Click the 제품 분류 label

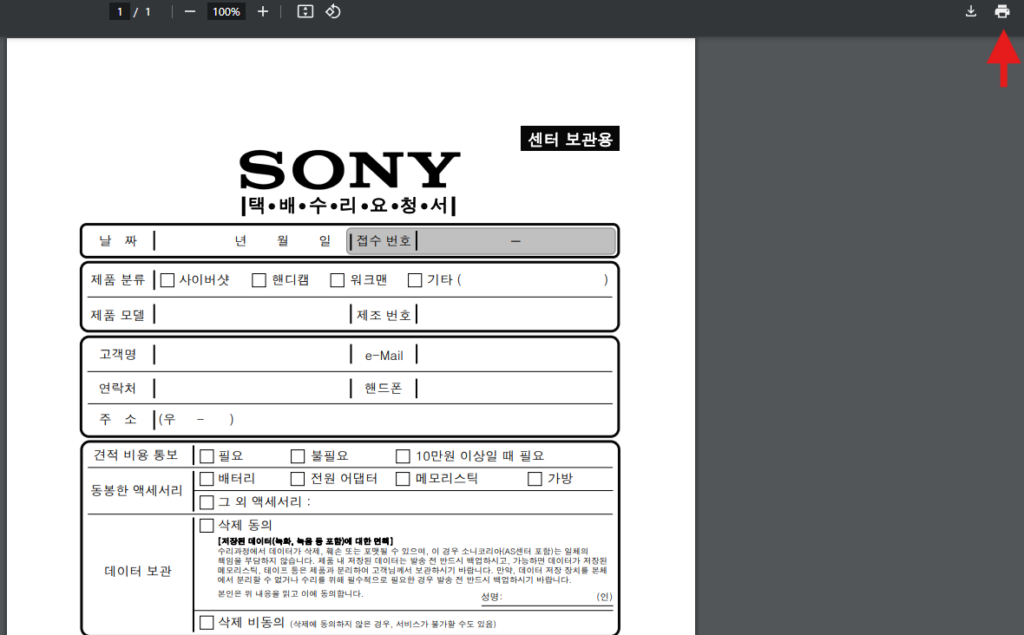(118, 280)
